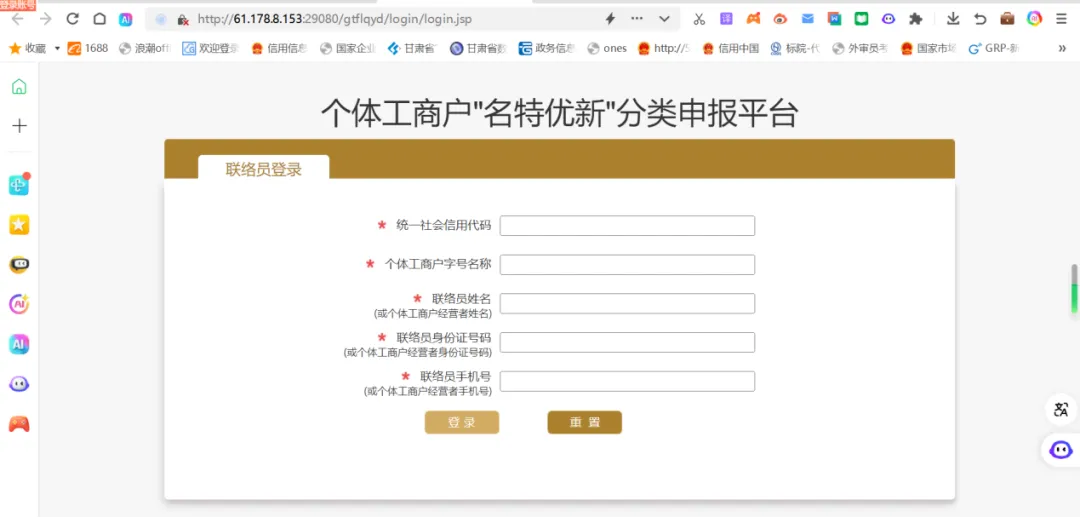
Task: Open the sidebar teal app with red dot
Action: (19, 184)
